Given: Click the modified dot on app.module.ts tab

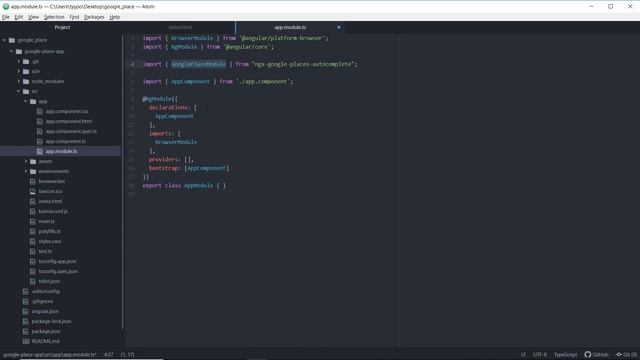Looking at the screenshot, I should [339, 27].
